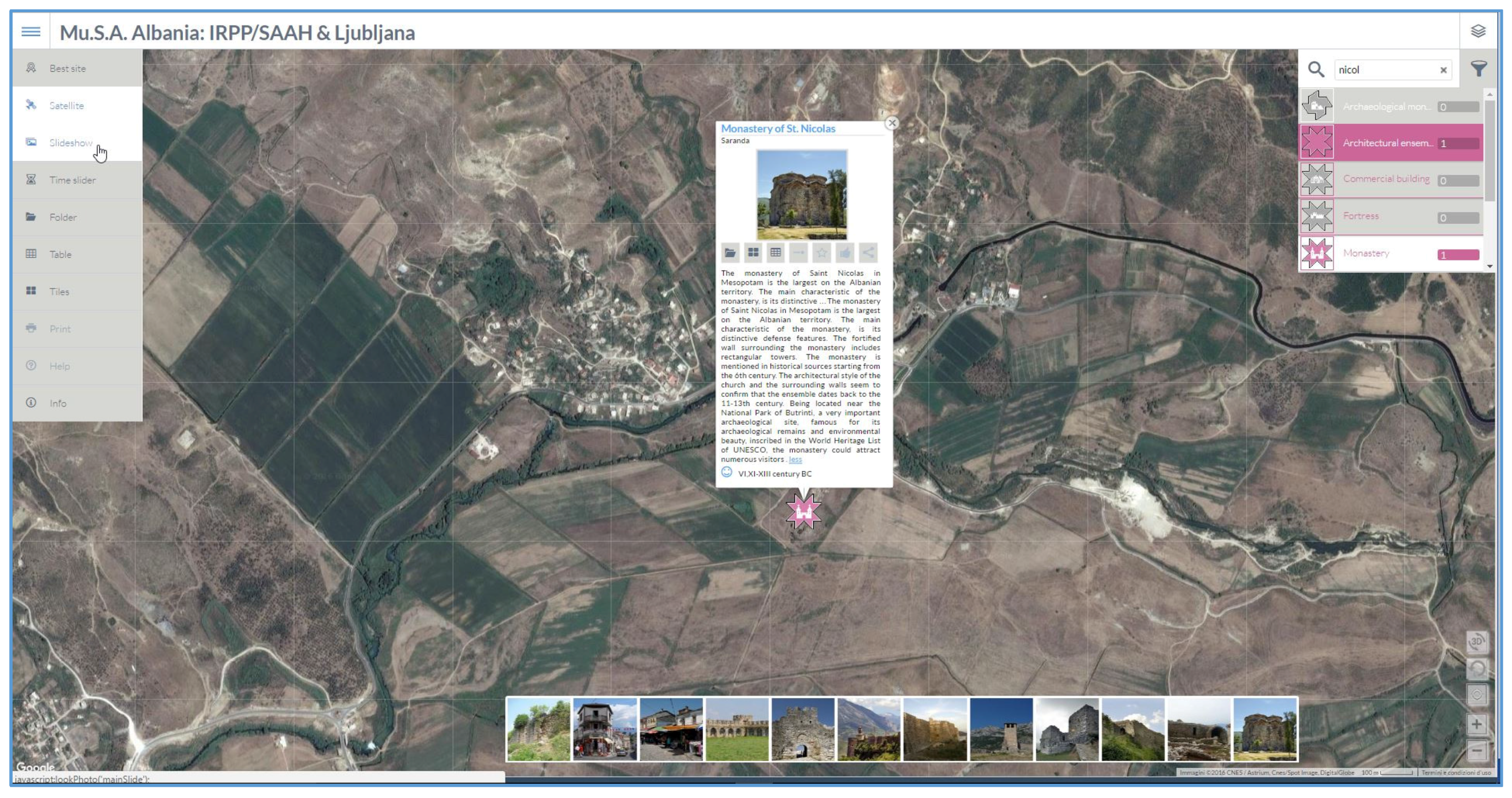Select Time slider from the menu
Screen dimensions: 1512x798
click(72, 180)
